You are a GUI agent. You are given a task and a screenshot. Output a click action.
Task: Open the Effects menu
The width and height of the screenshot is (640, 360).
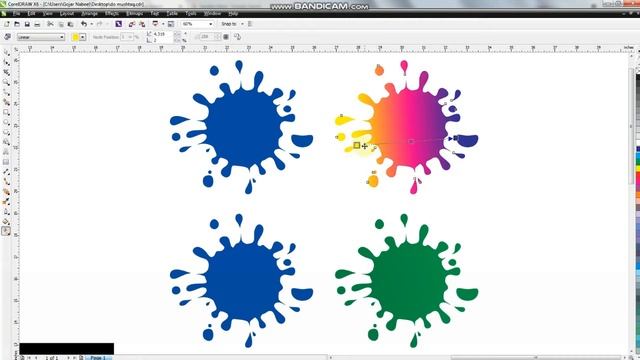click(x=112, y=13)
